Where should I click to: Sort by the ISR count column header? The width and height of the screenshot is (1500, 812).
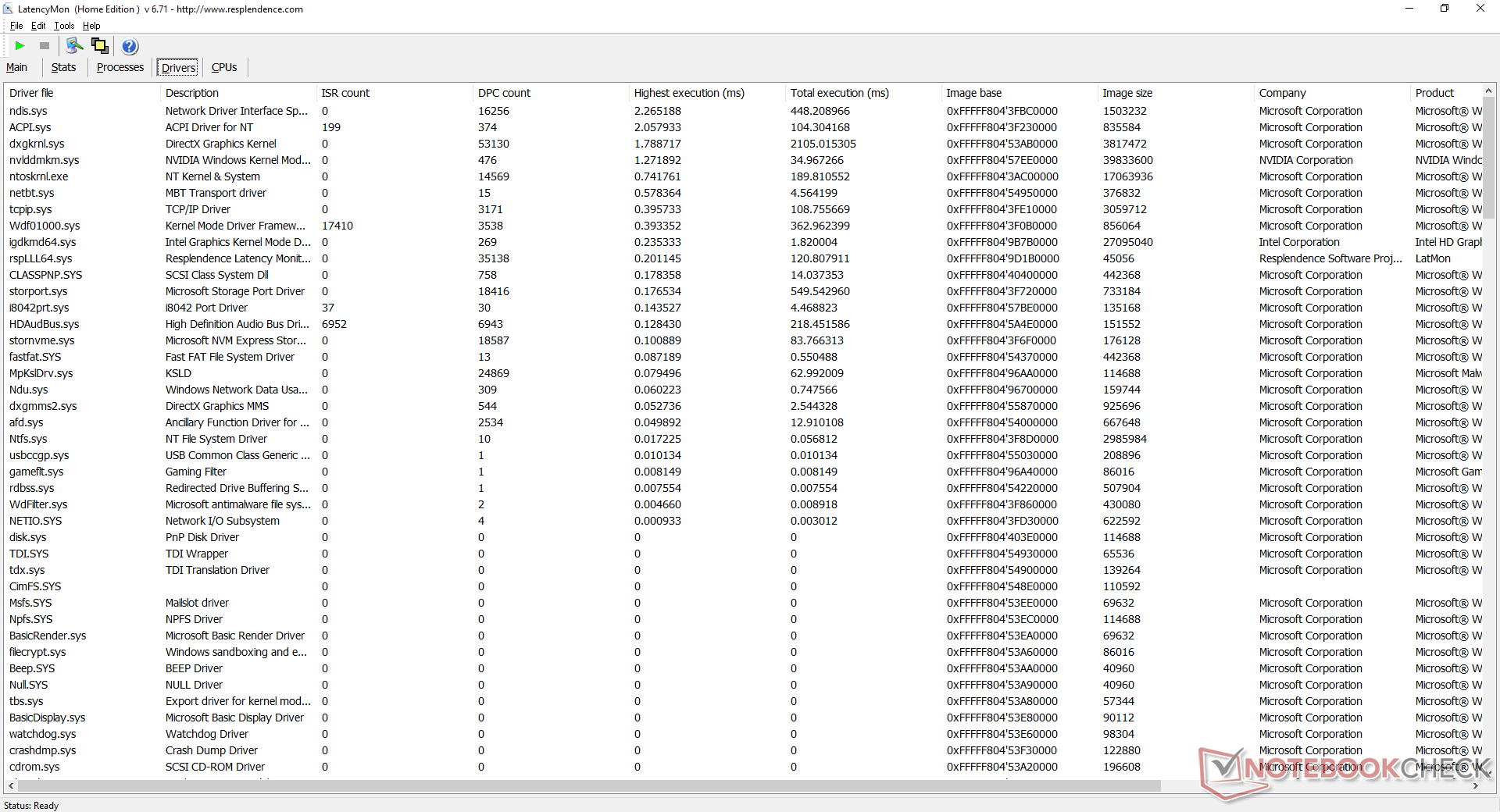[x=395, y=93]
